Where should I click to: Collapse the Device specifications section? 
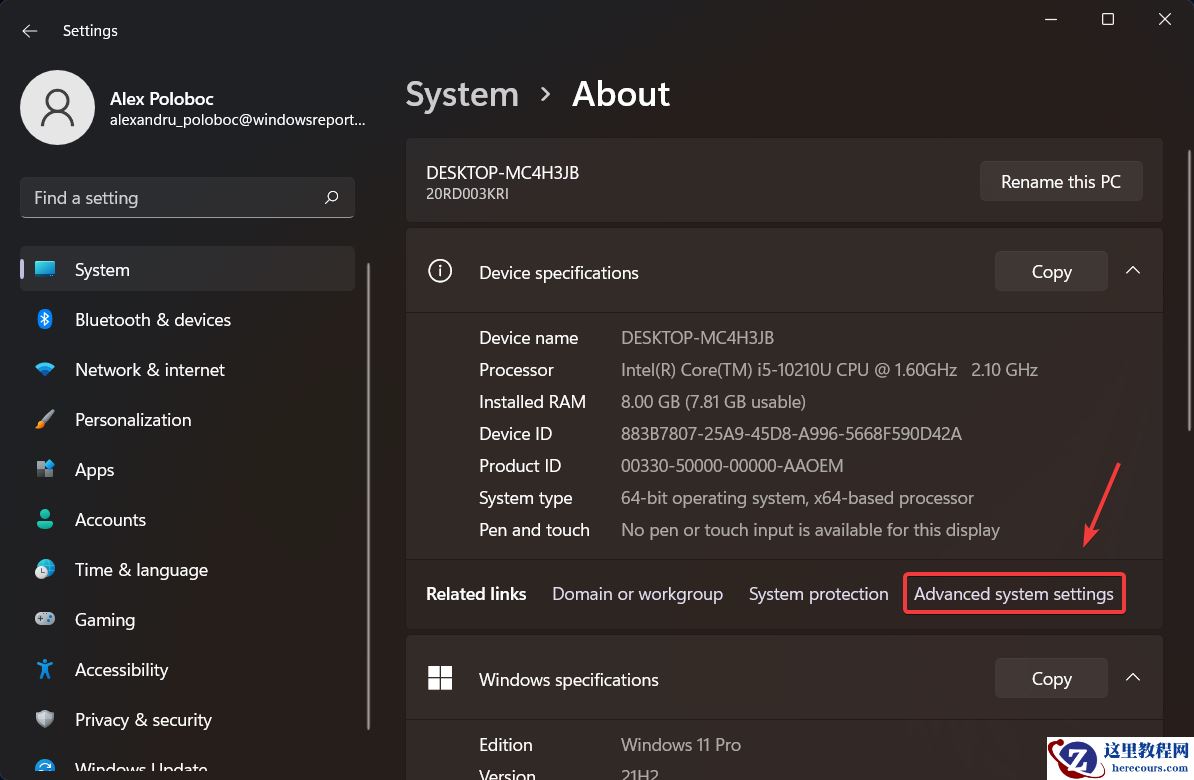point(1133,270)
